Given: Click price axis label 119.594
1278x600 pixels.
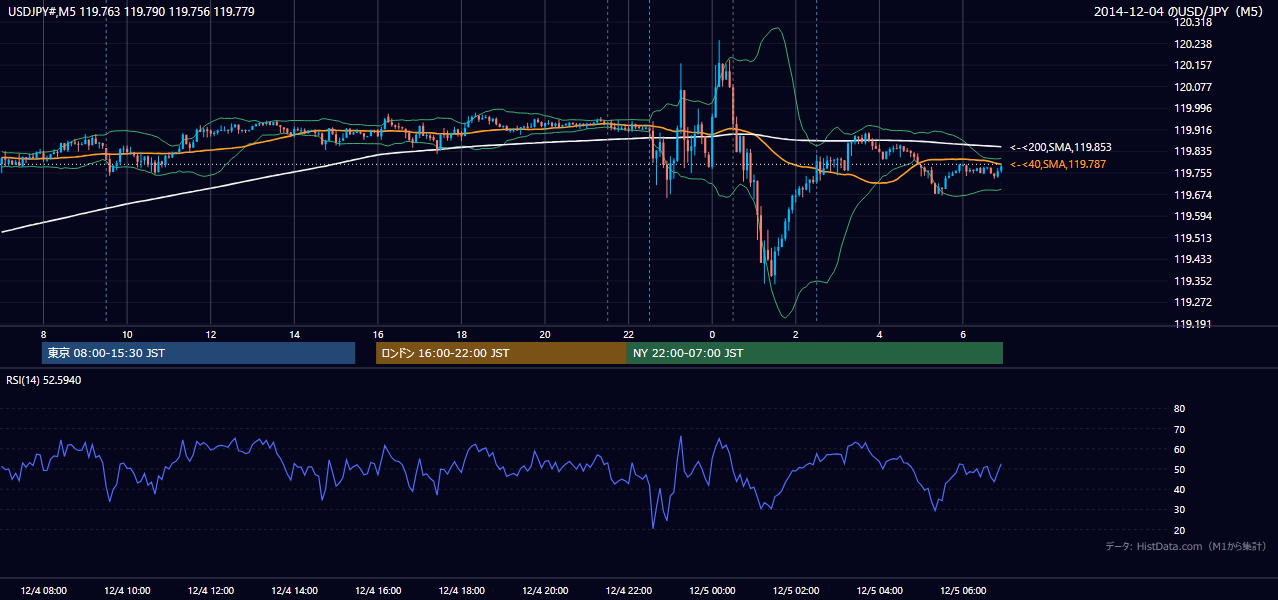Looking at the screenshot, I should click(1194, 216).
